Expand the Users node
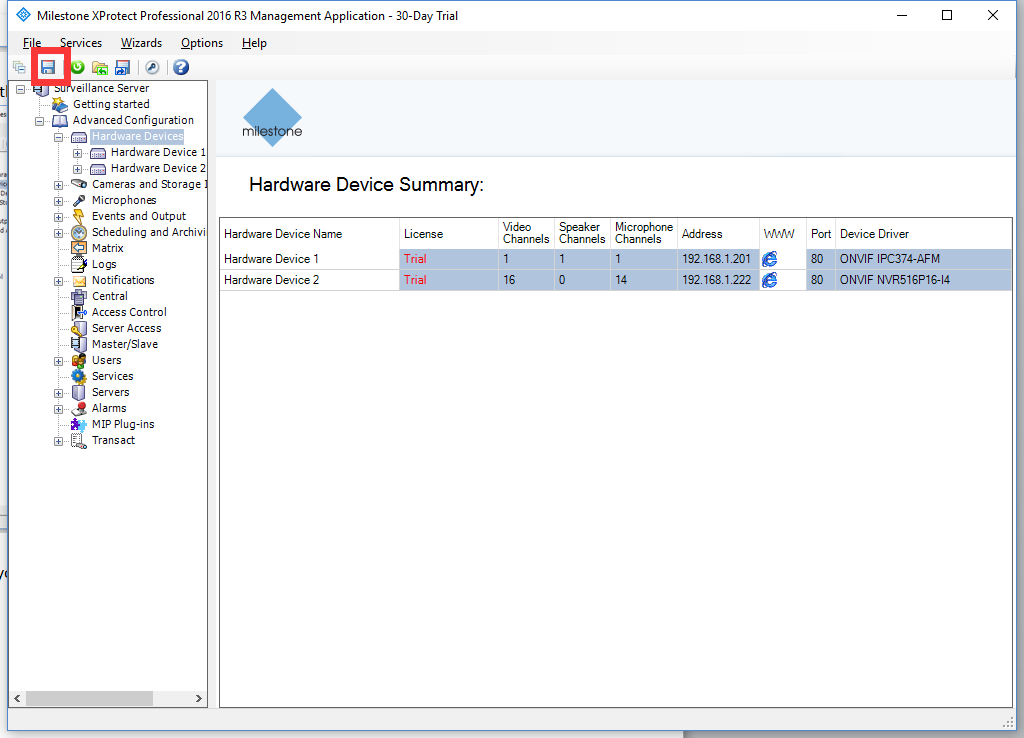 click(x=59, y=361)
